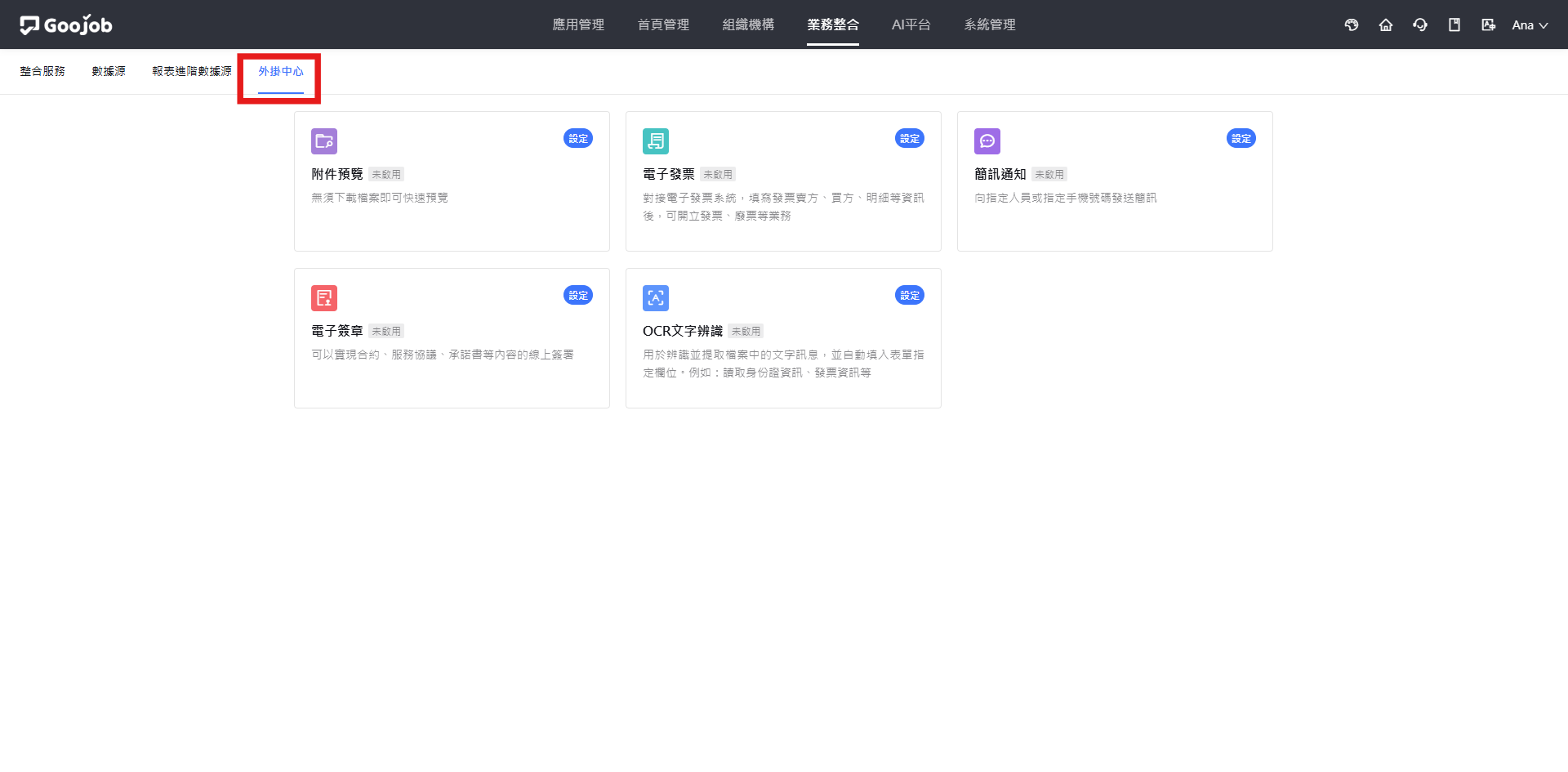Select the 業務整合 menu

(x=833, y=25)
